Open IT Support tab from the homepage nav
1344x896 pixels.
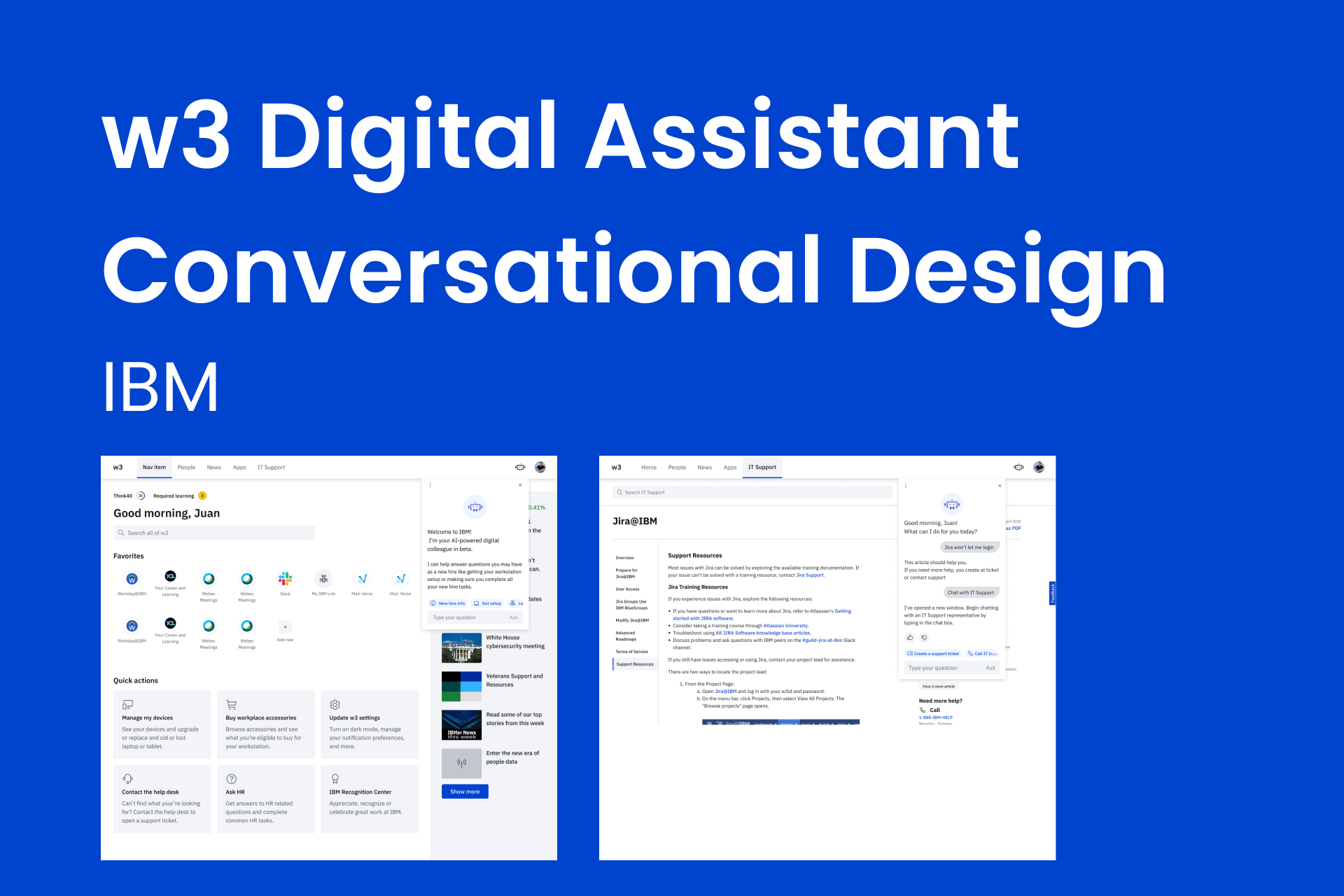(271, 467)
